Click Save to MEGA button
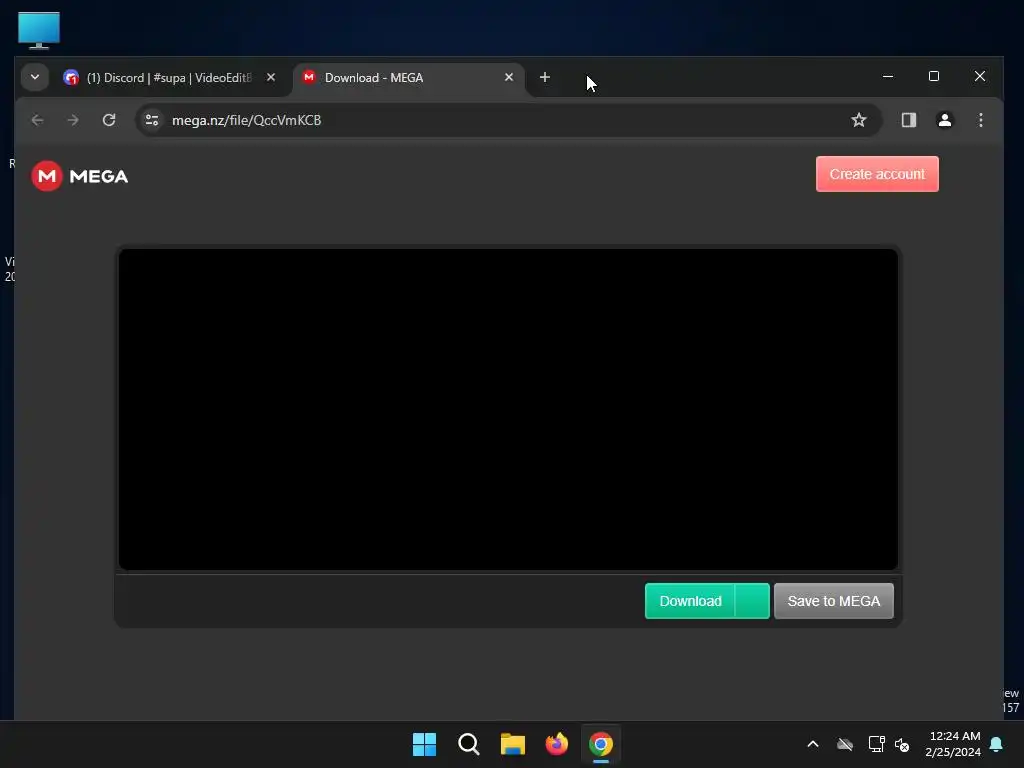The height and width of the screenshot is (768, 1024). 833,601
